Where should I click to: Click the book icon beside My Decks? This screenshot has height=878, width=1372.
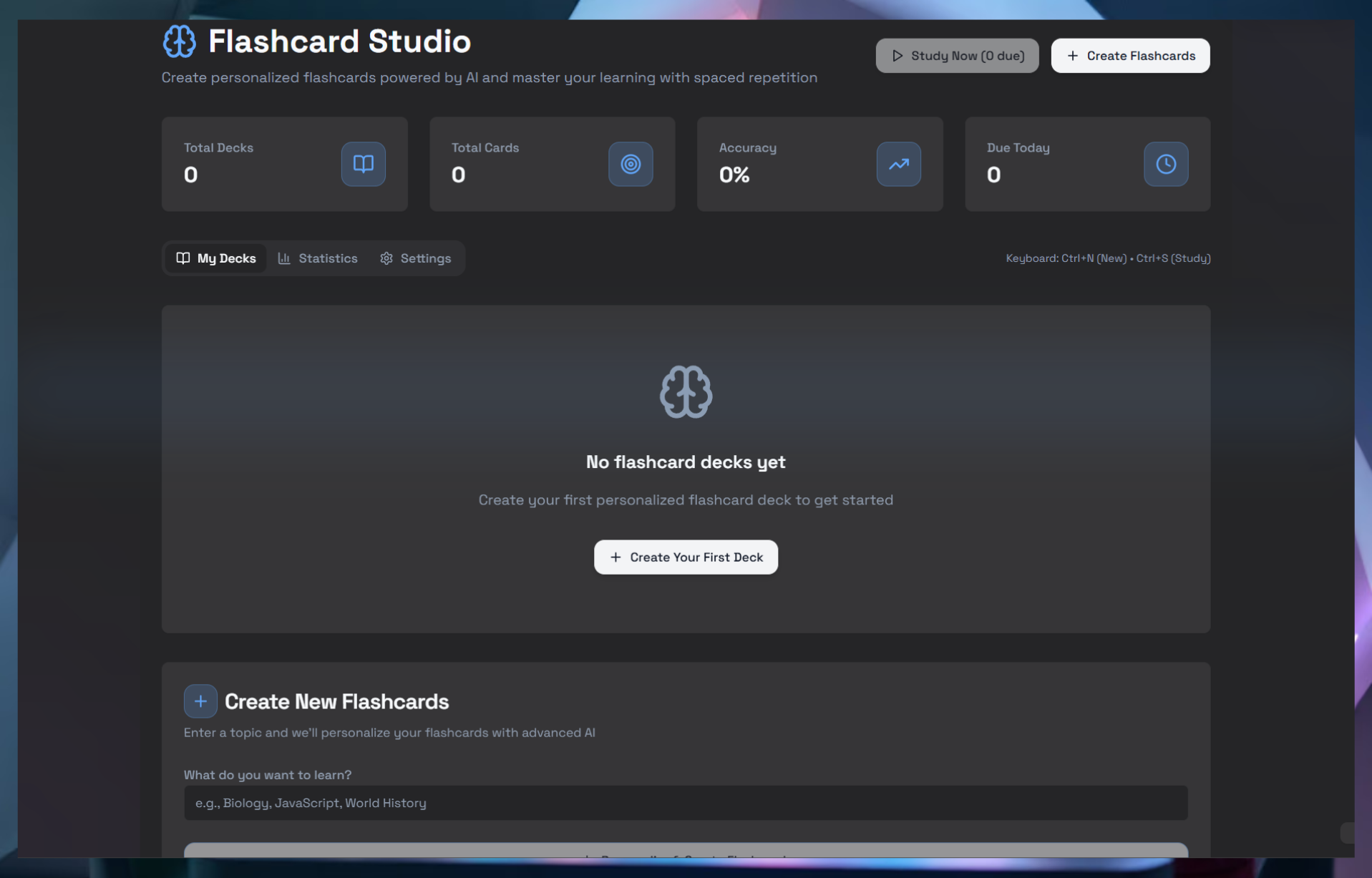point(183,258)
